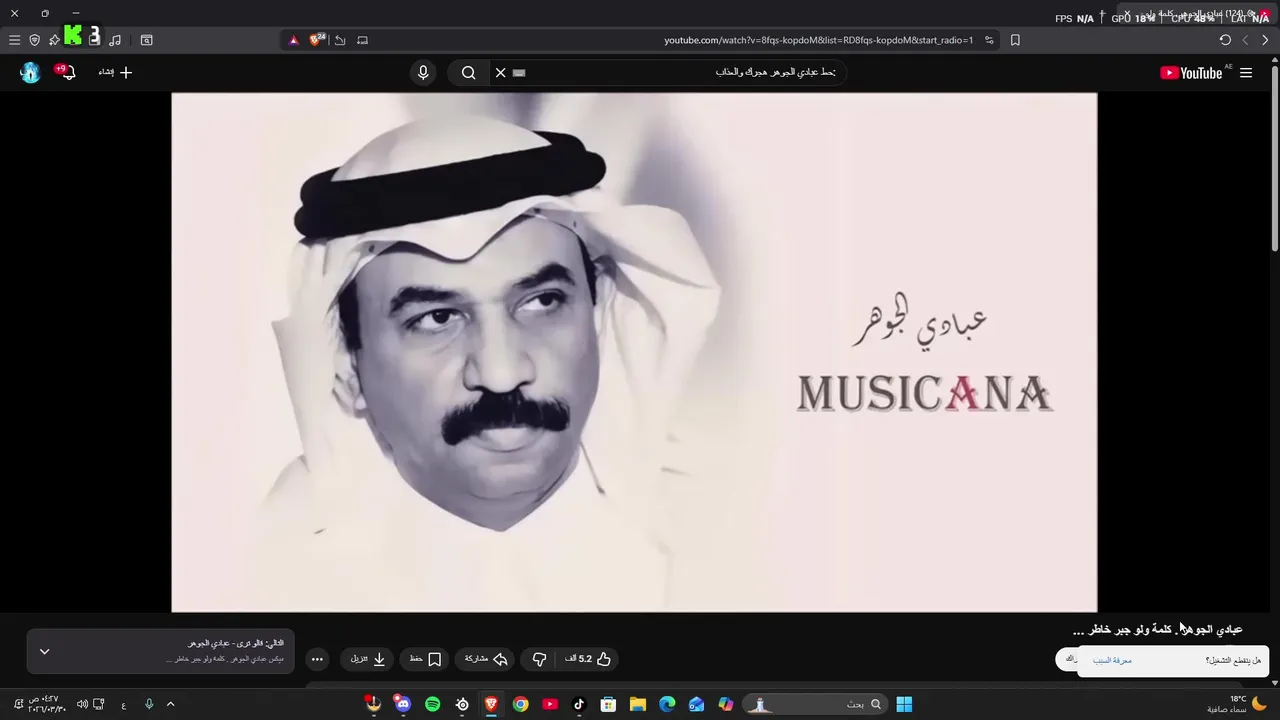This screenshot has width=1280, height=720.
Task: Share the page link with the arrow icon
Action: pos(340,40)
